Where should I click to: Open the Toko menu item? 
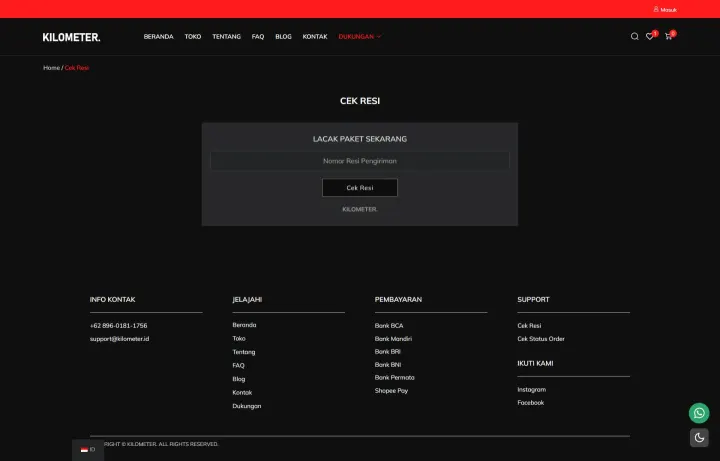[x=193, y=37]
